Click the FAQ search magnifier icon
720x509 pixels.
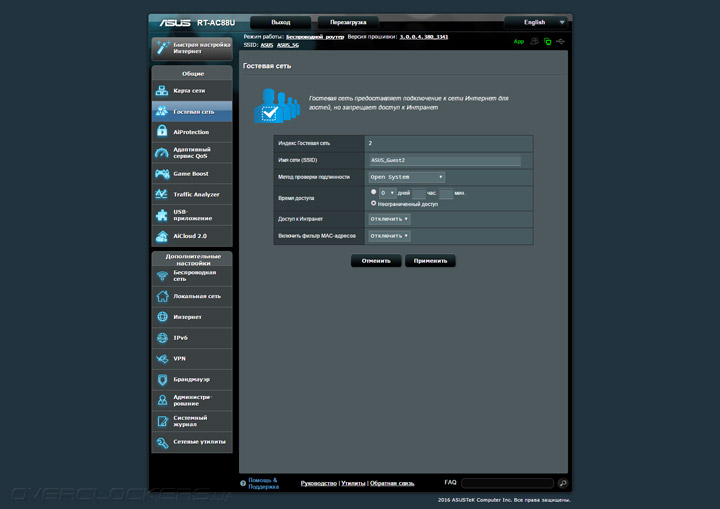tap(563, 483)
